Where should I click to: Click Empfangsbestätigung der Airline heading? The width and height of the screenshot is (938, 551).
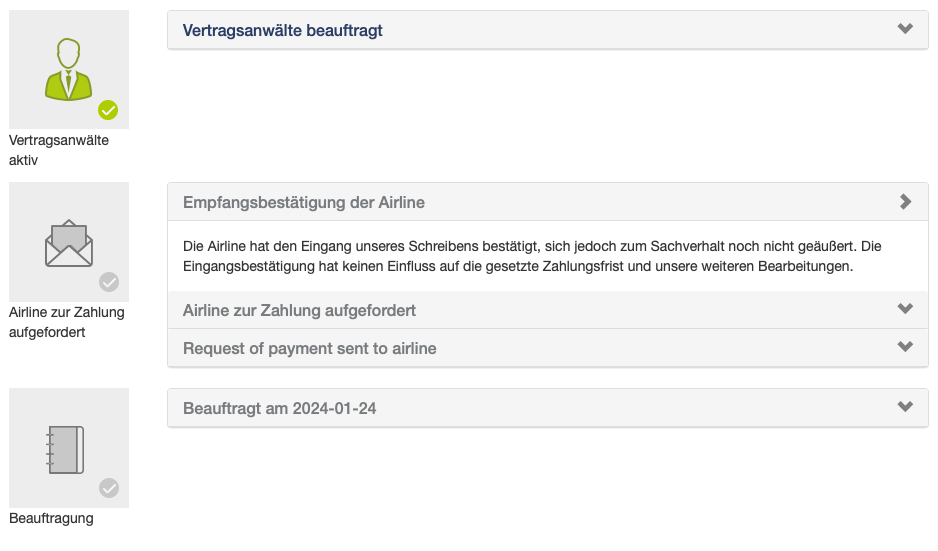(304, 203)
